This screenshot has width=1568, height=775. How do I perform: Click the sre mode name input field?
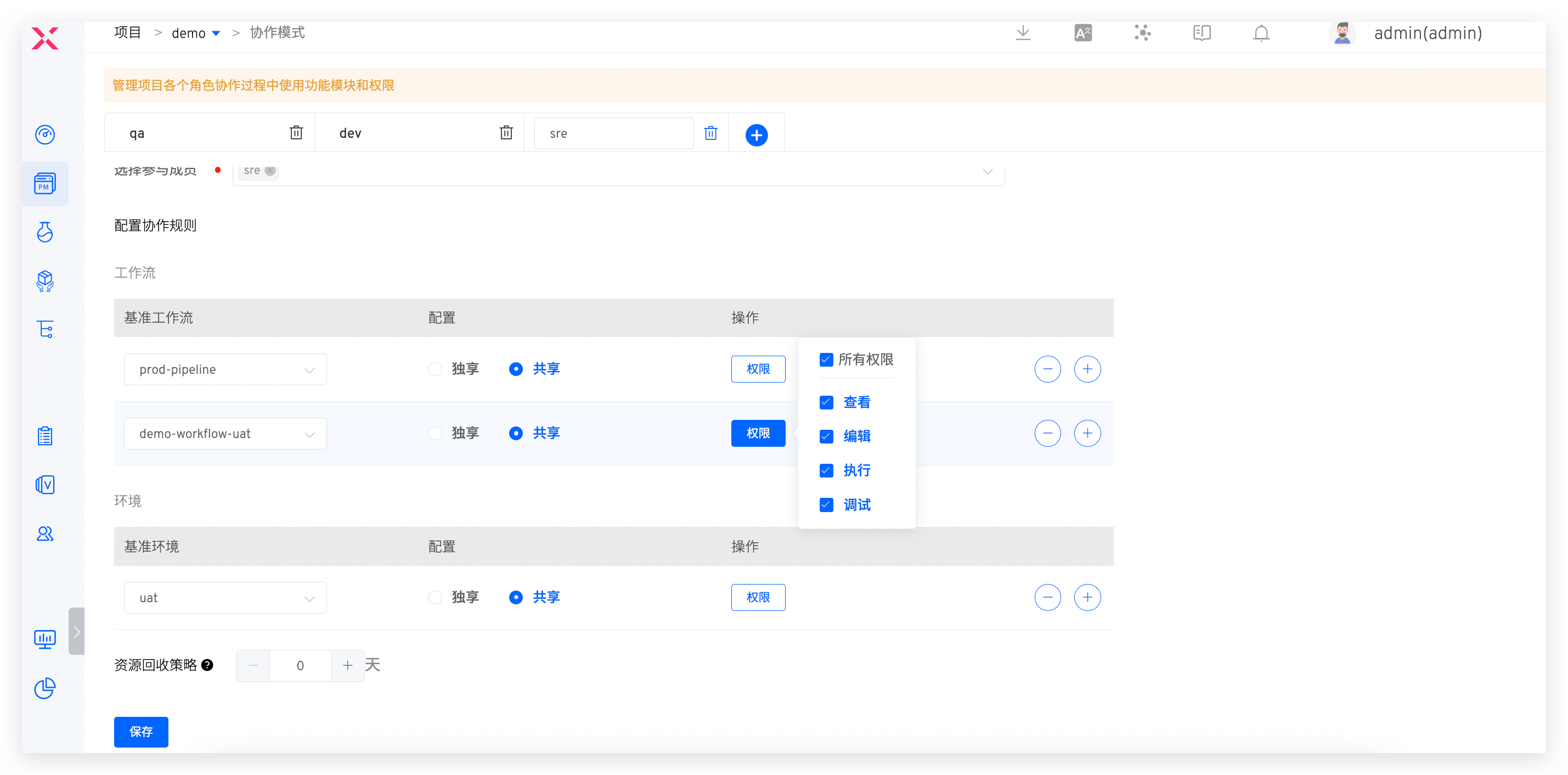pos(613,133)
